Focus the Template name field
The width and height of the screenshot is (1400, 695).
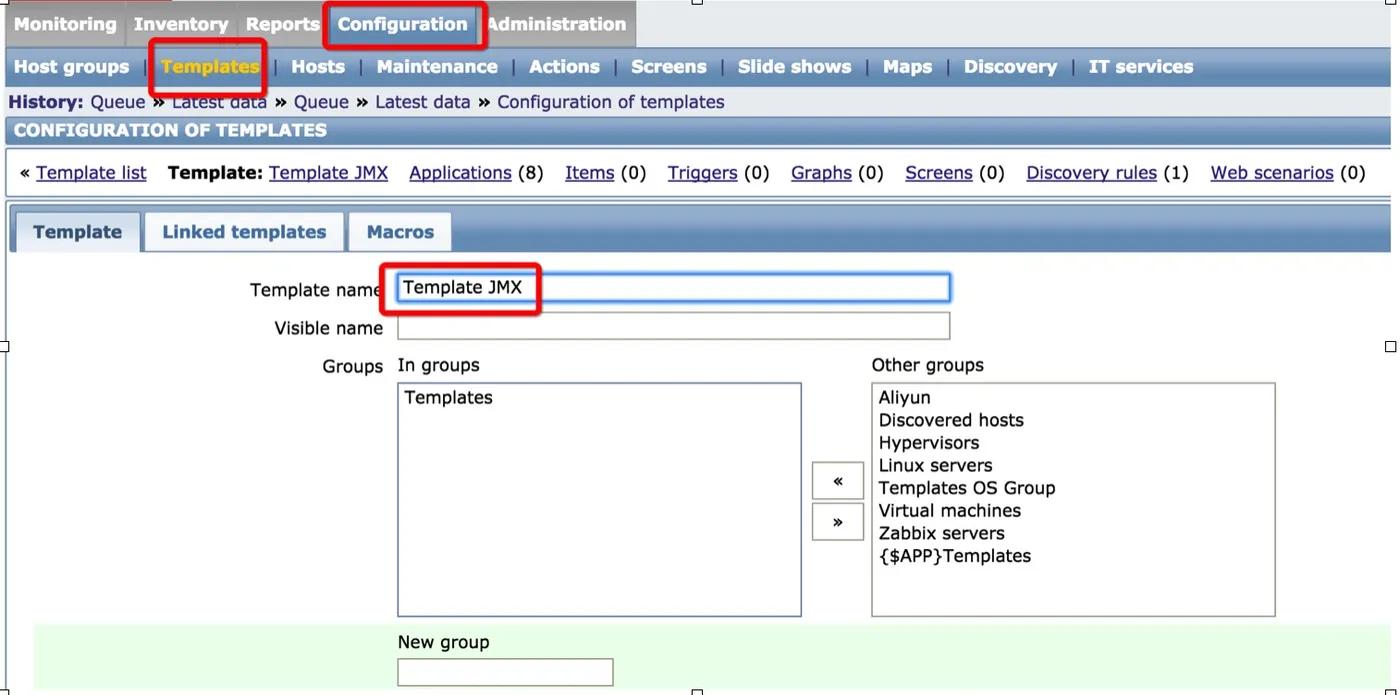tap(673, 288)
